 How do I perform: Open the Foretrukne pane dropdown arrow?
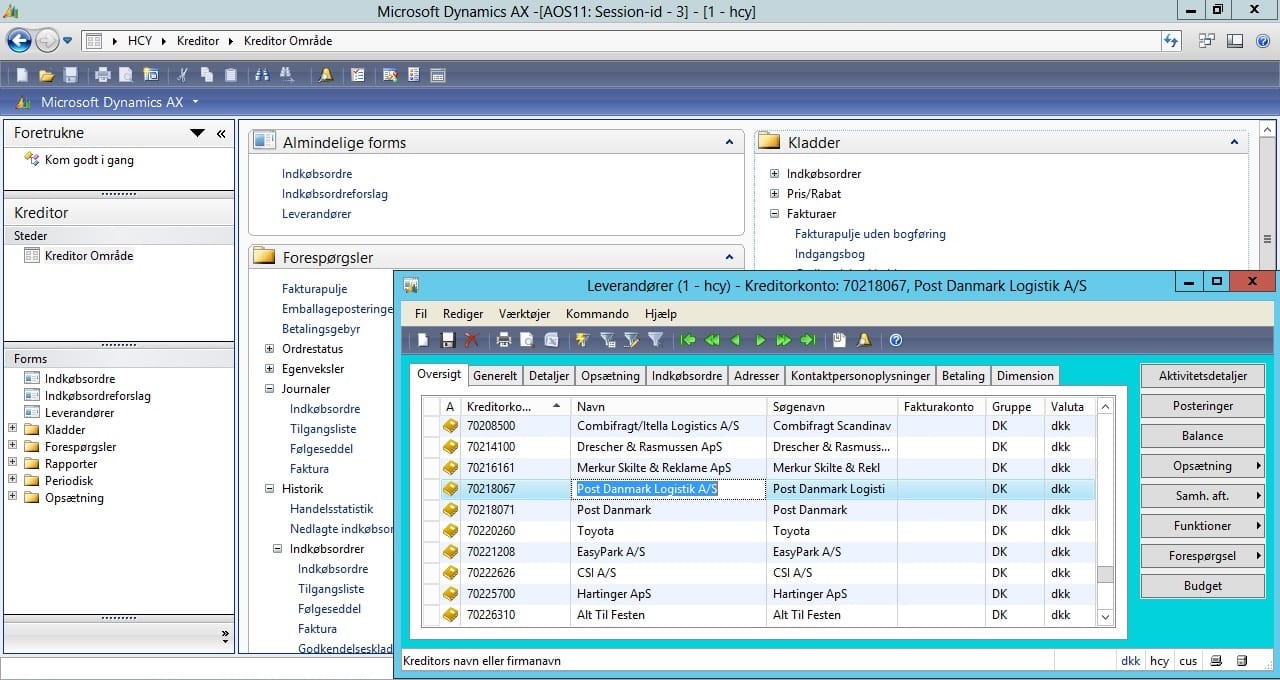[x=197, y=133]
